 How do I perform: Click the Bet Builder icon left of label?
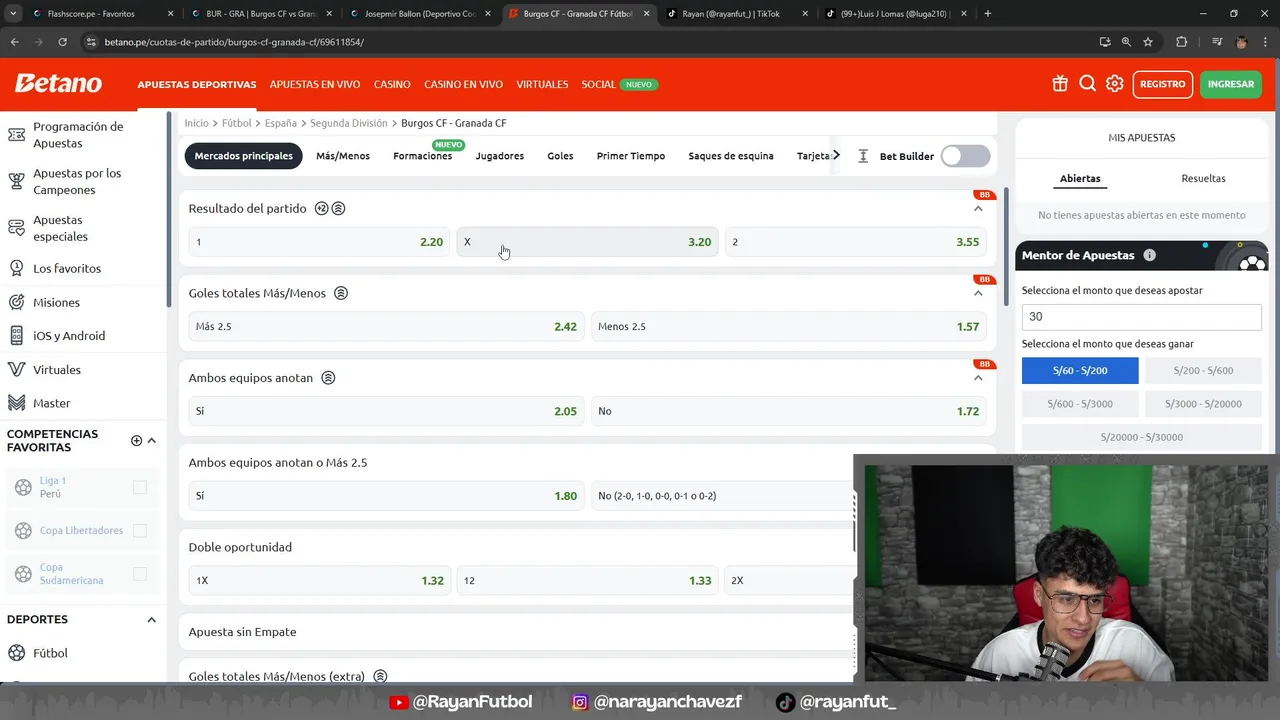click(x=863, y=156)
